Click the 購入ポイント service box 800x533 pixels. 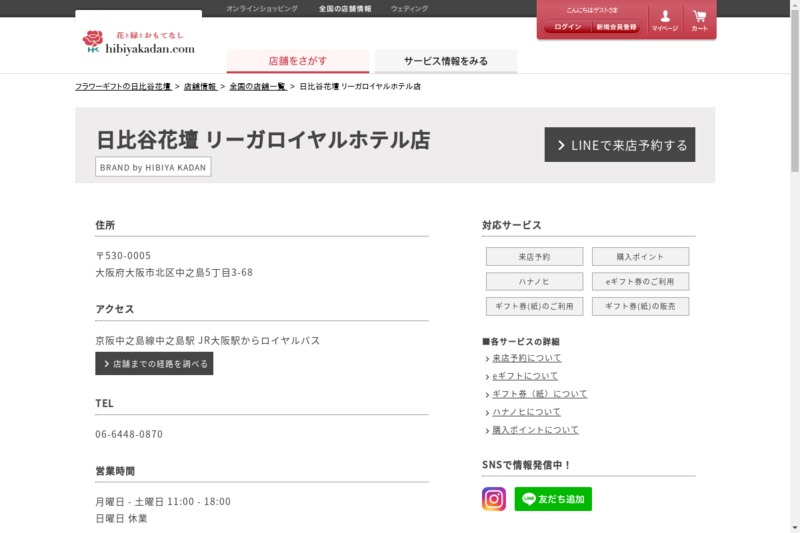[640, 257]
